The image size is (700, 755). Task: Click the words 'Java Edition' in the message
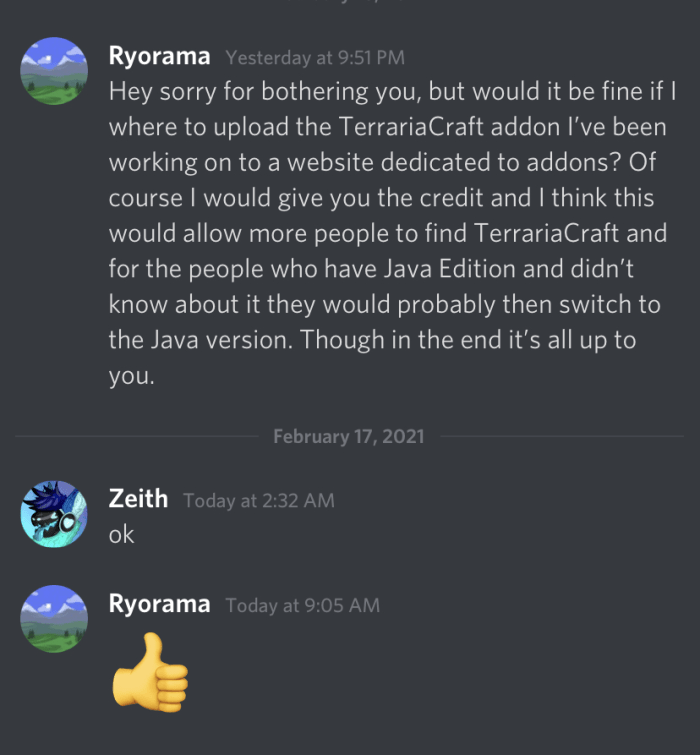450,268
